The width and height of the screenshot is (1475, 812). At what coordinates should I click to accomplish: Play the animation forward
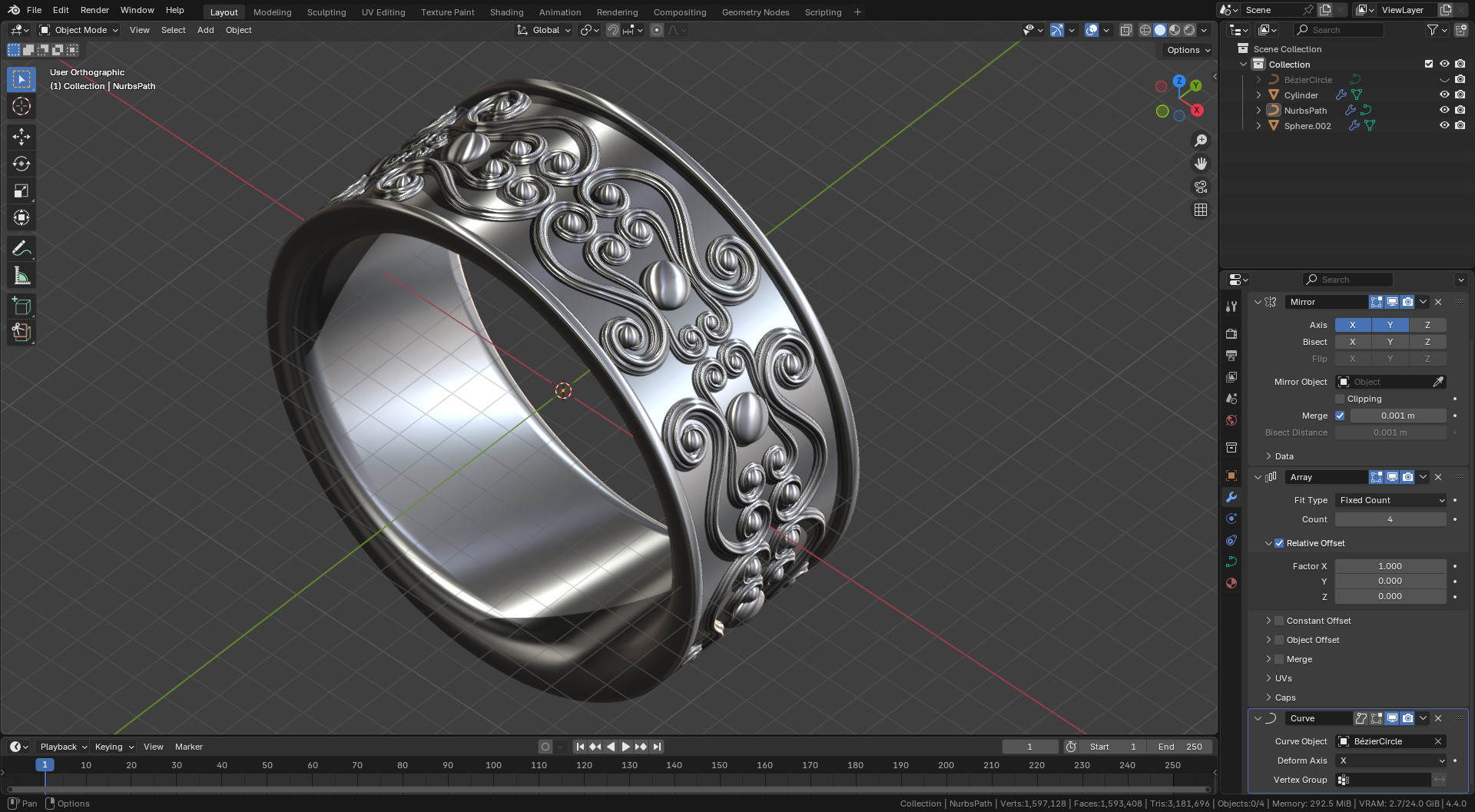point(626,747)
